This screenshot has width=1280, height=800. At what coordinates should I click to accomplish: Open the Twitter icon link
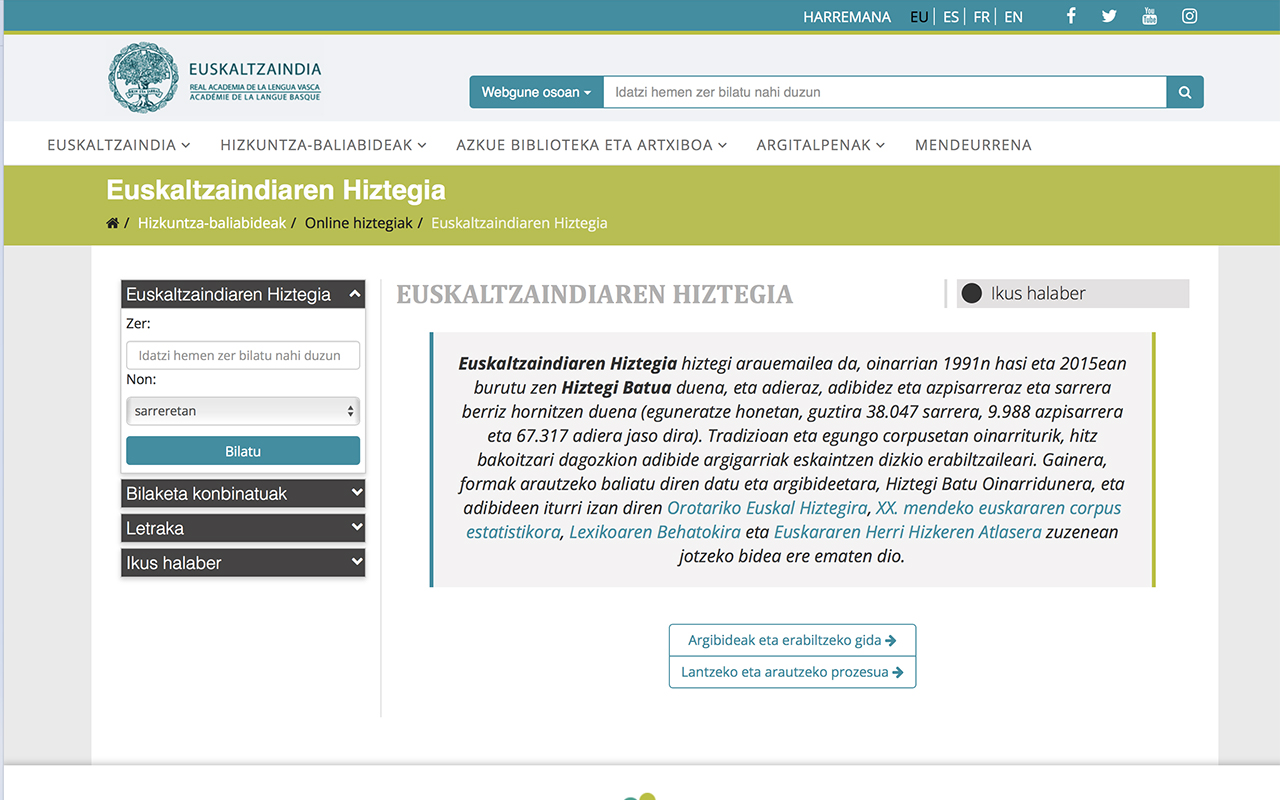(1109, 16)
